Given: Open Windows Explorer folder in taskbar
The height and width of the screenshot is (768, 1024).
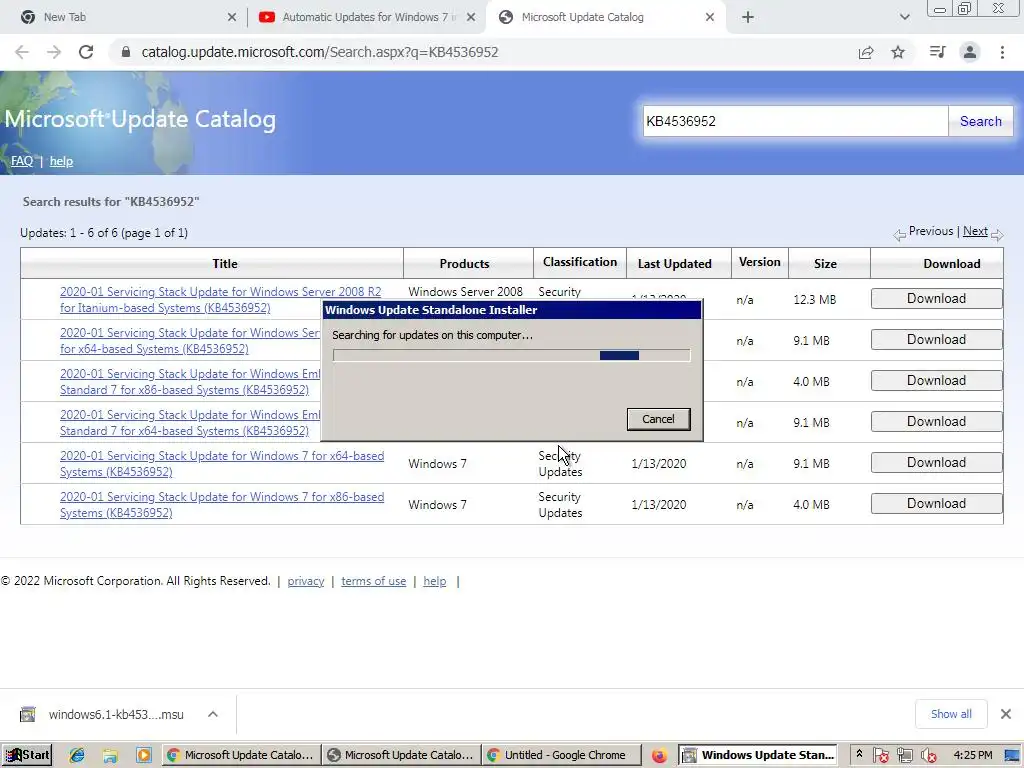Looking at the screenshot, I should point(110,755).
